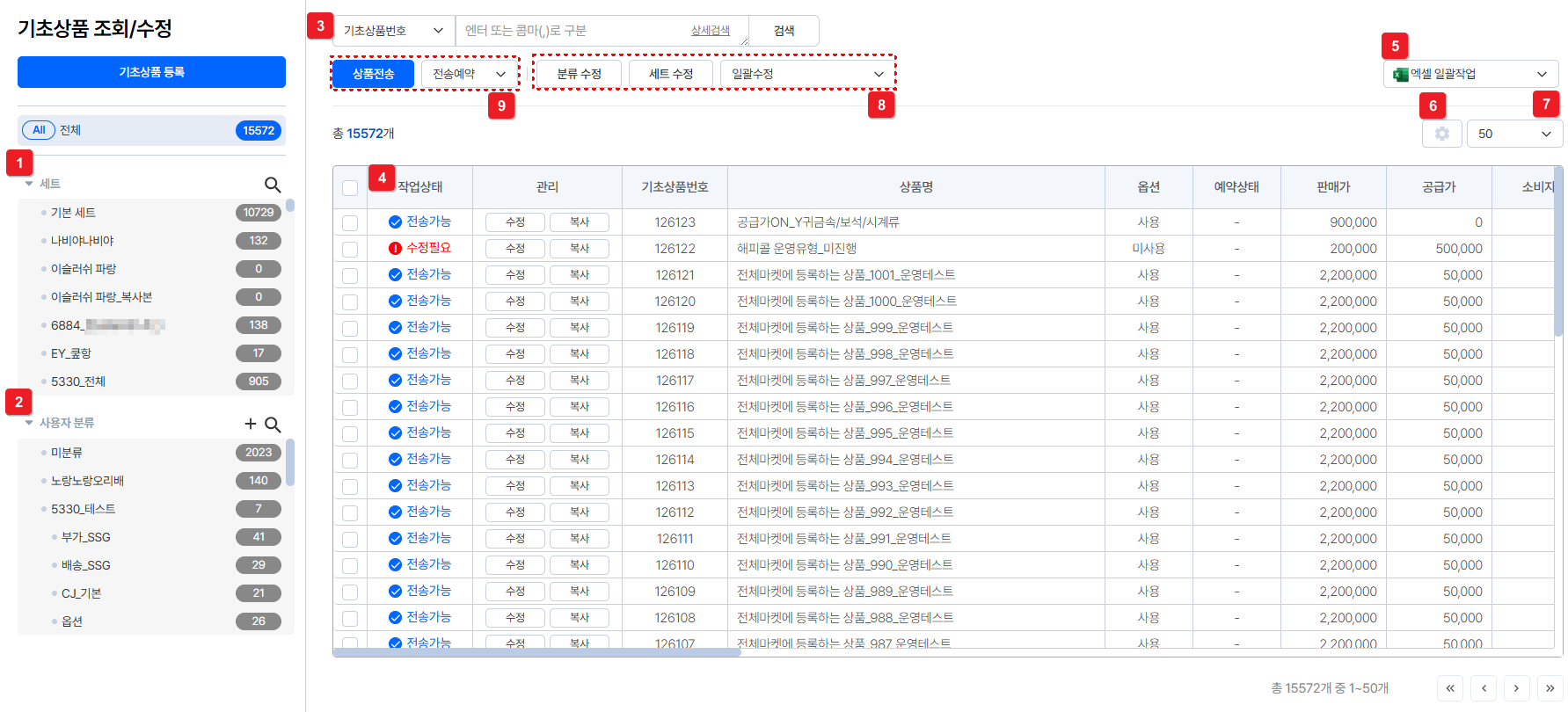Open the 상세검색 link
The width and height of the screenshot is (1568, 712).
710,31
